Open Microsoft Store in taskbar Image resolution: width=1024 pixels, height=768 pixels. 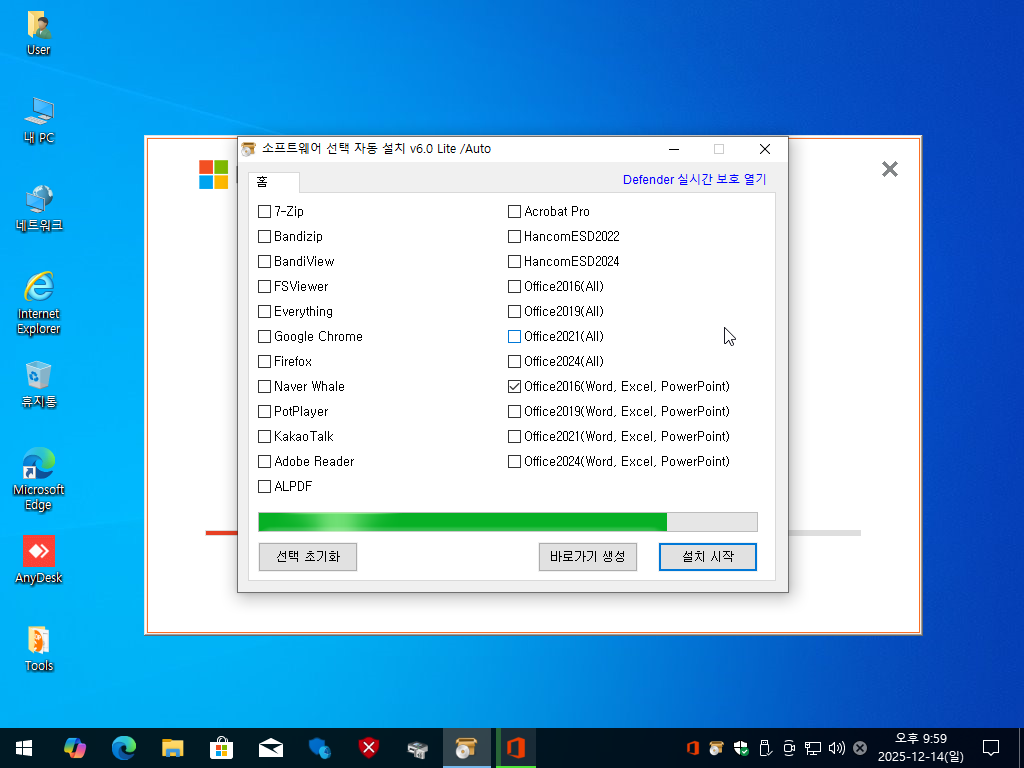221,748
